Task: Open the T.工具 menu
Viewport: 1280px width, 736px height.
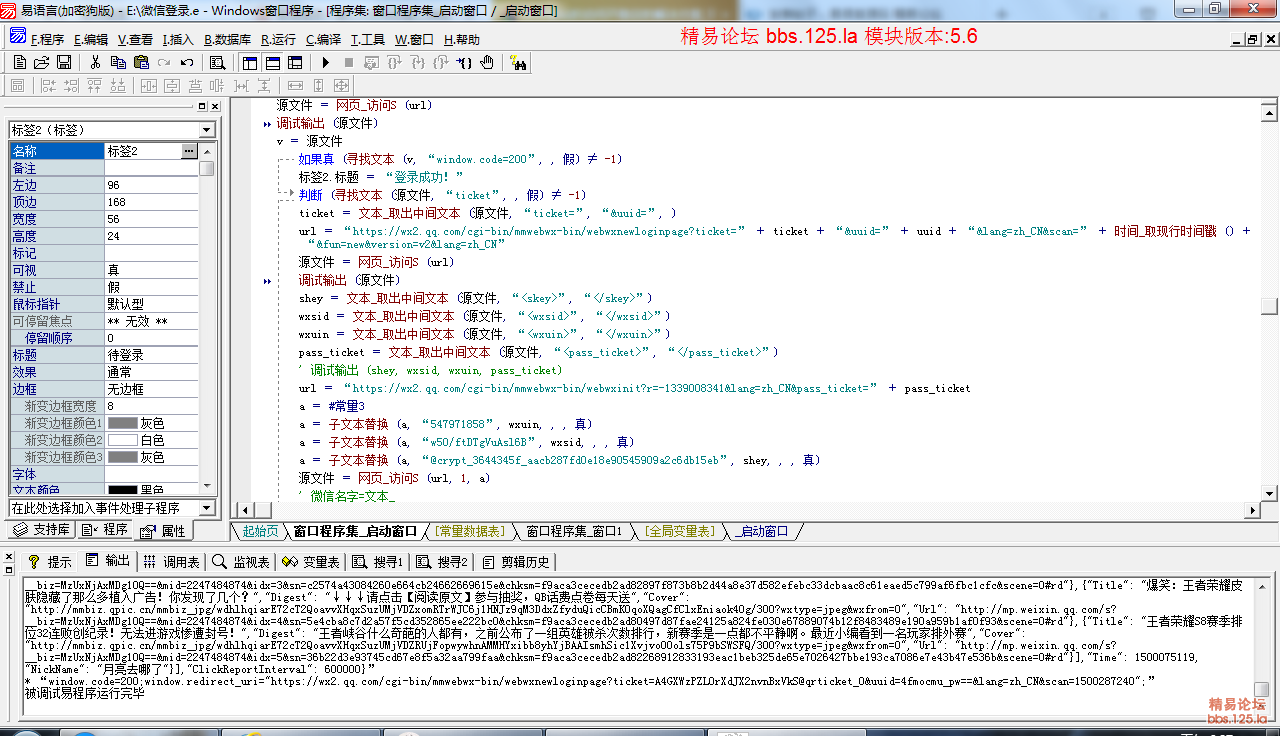Action: [x=367, y=40]
